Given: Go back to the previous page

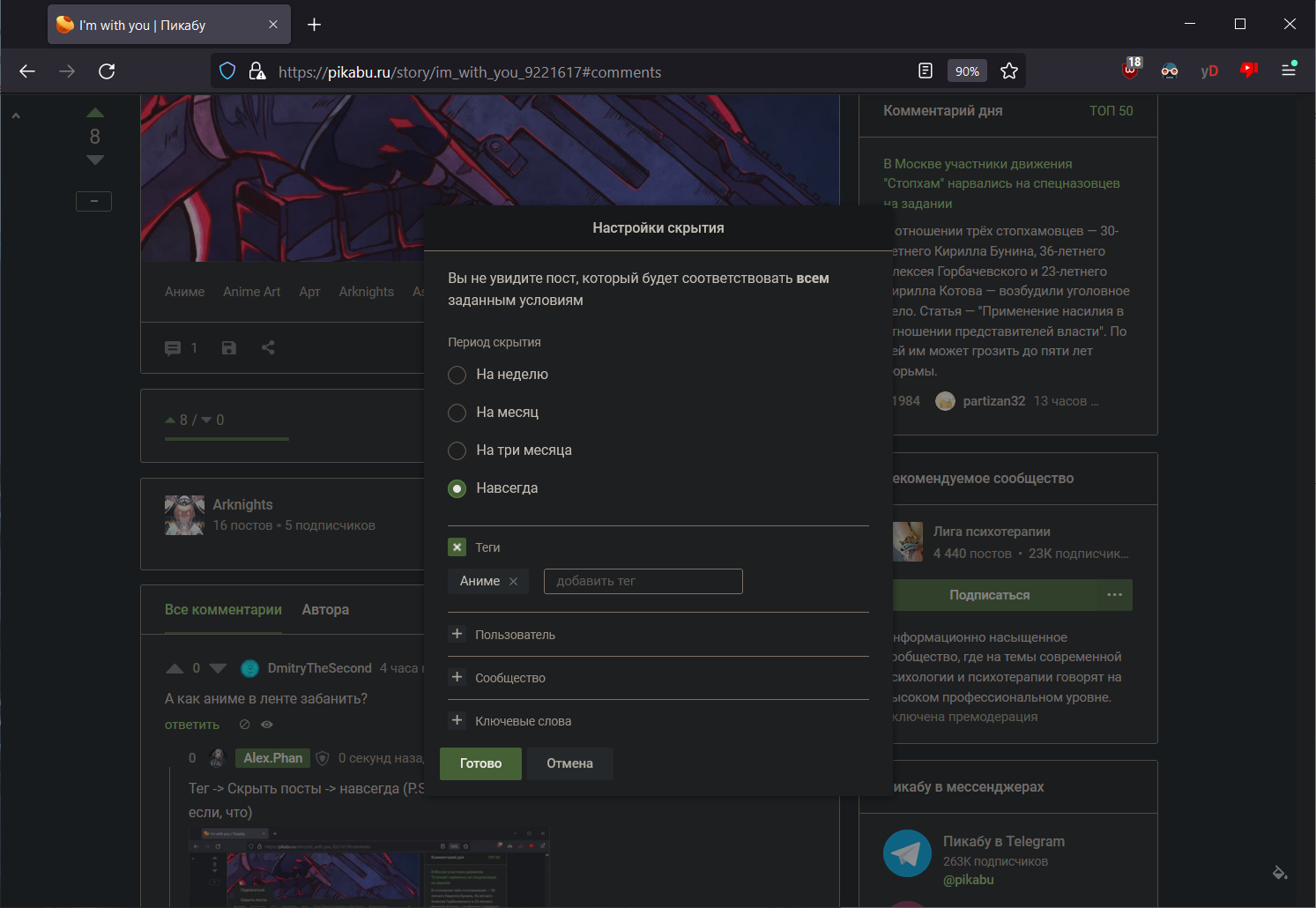Looking at the screenshot, I should 27,71.
